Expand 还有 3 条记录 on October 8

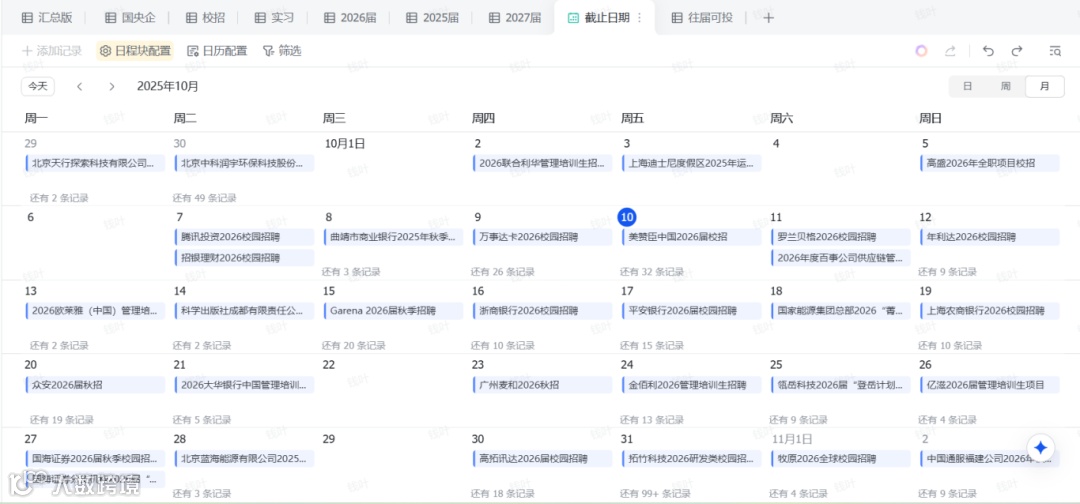351,271
